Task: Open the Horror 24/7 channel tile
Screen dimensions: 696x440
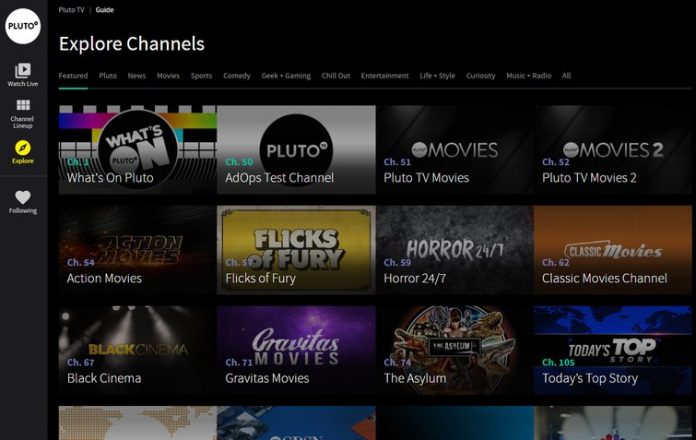Action: coord(455,250)
